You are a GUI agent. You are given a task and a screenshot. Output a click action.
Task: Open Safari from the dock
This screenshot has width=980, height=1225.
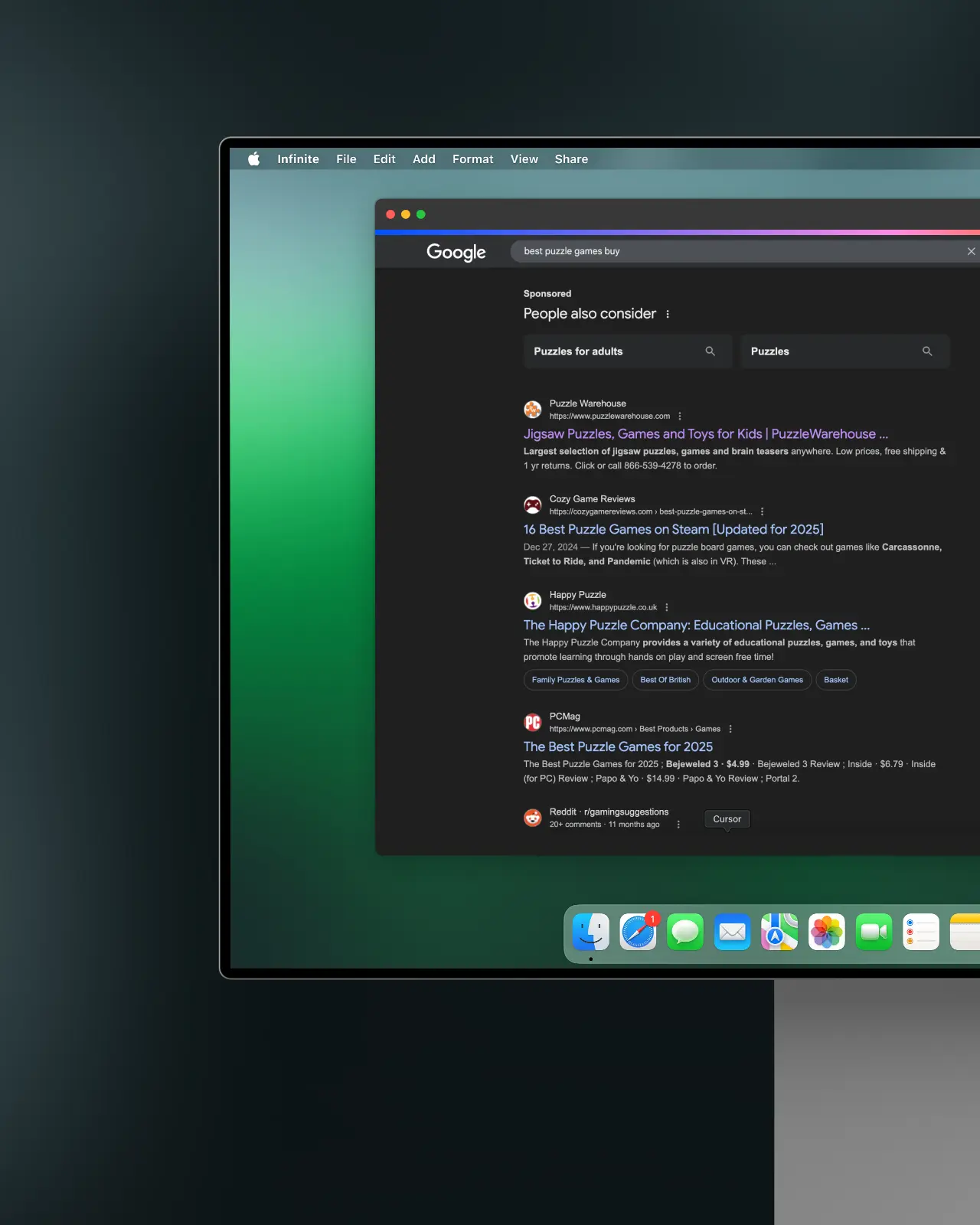(639, 933)
